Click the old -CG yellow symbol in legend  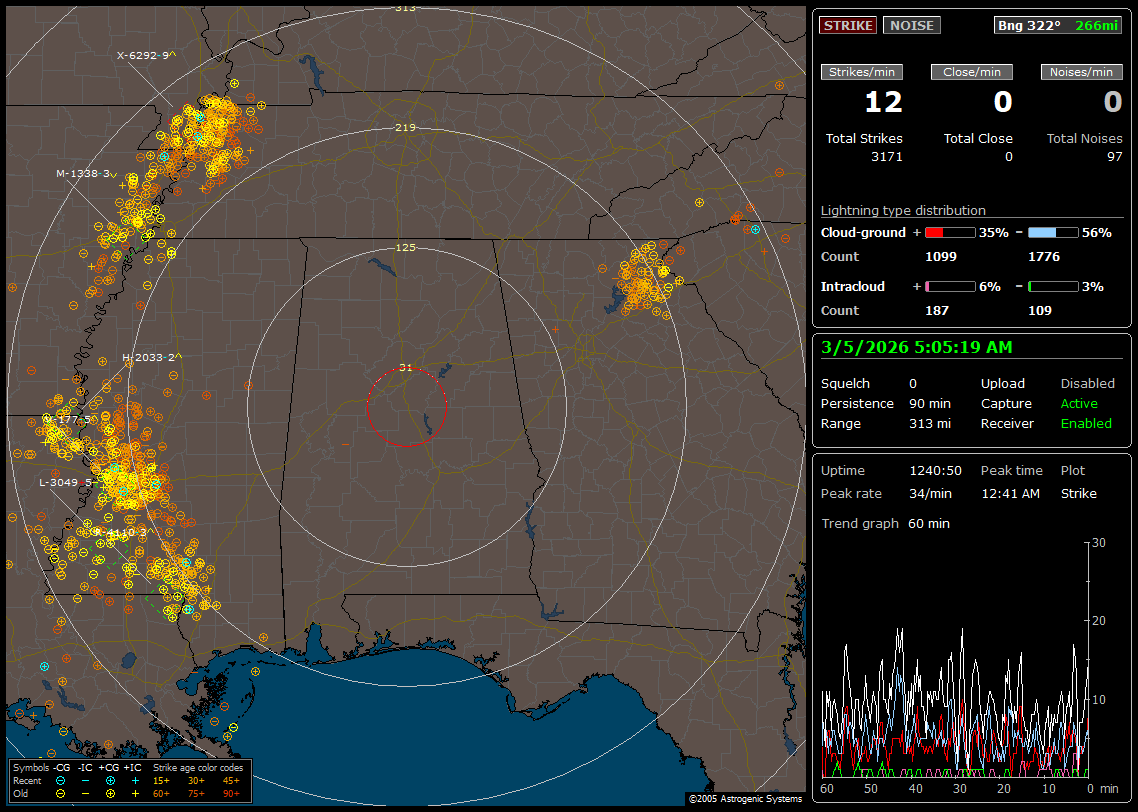click(x=61, y=793)
